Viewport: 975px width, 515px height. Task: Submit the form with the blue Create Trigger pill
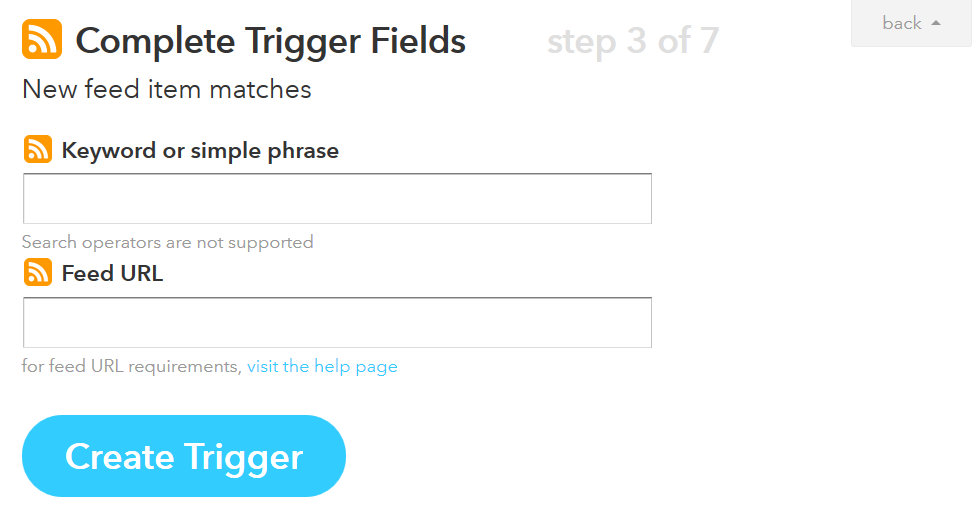(184, 456)
